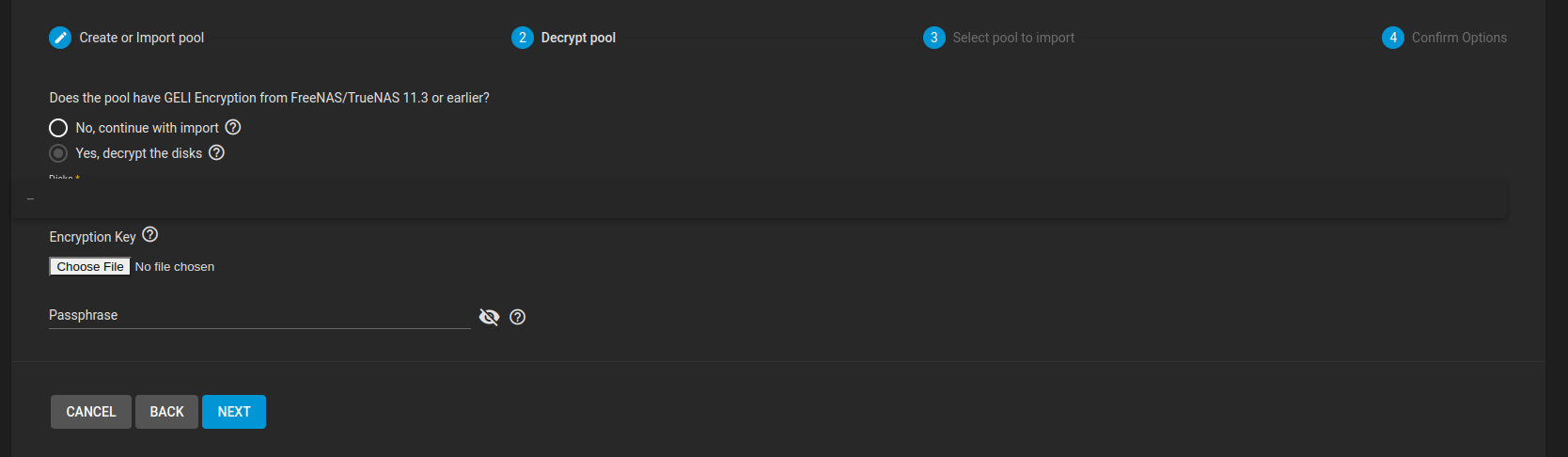The image size is (1568, 457).
Task: Select Yes, decrypt the disks radio button
Action: tap(58, 153)
